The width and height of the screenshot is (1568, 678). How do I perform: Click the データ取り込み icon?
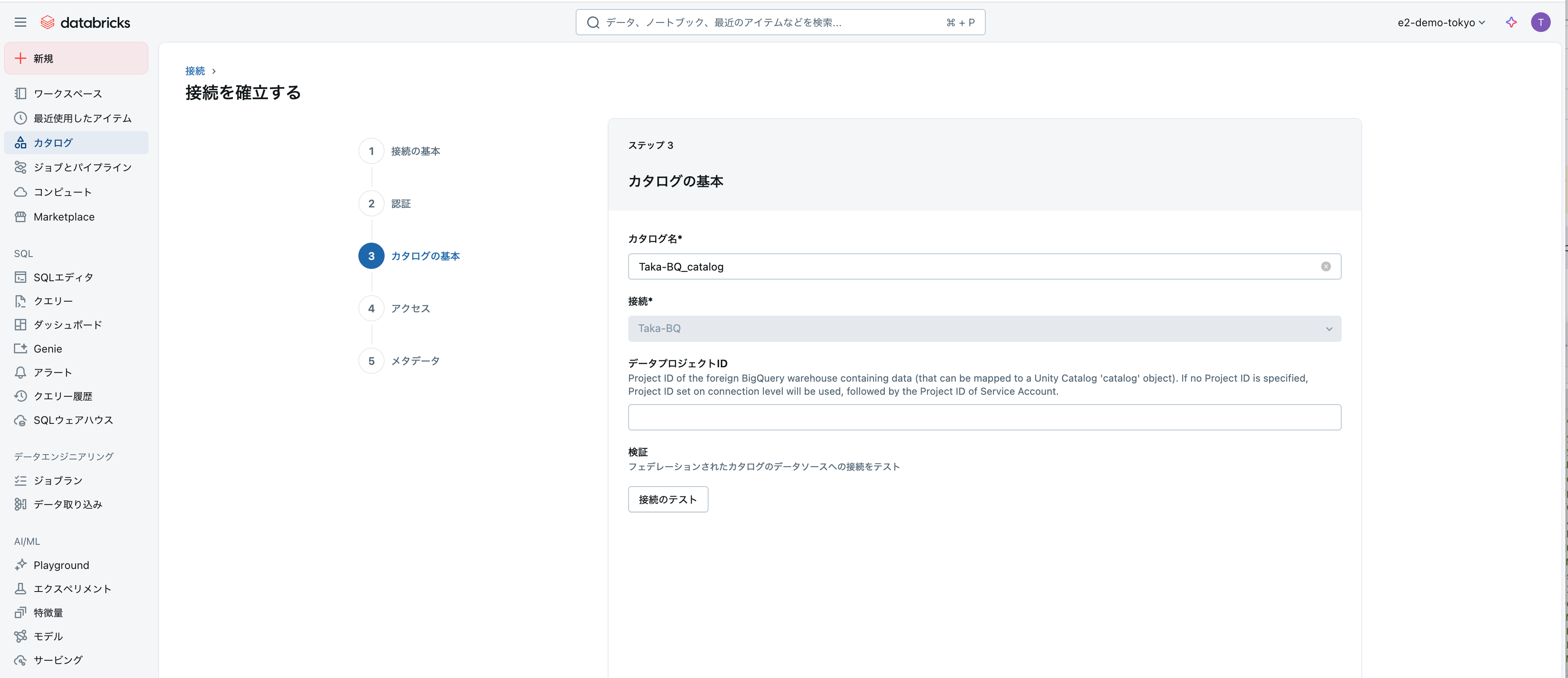tap(21, 504)
